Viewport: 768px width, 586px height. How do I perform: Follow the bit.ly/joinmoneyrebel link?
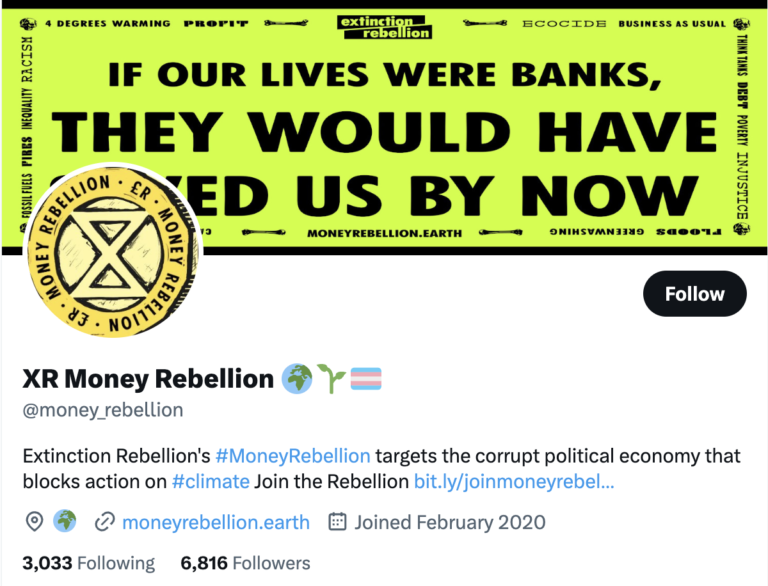514,481
